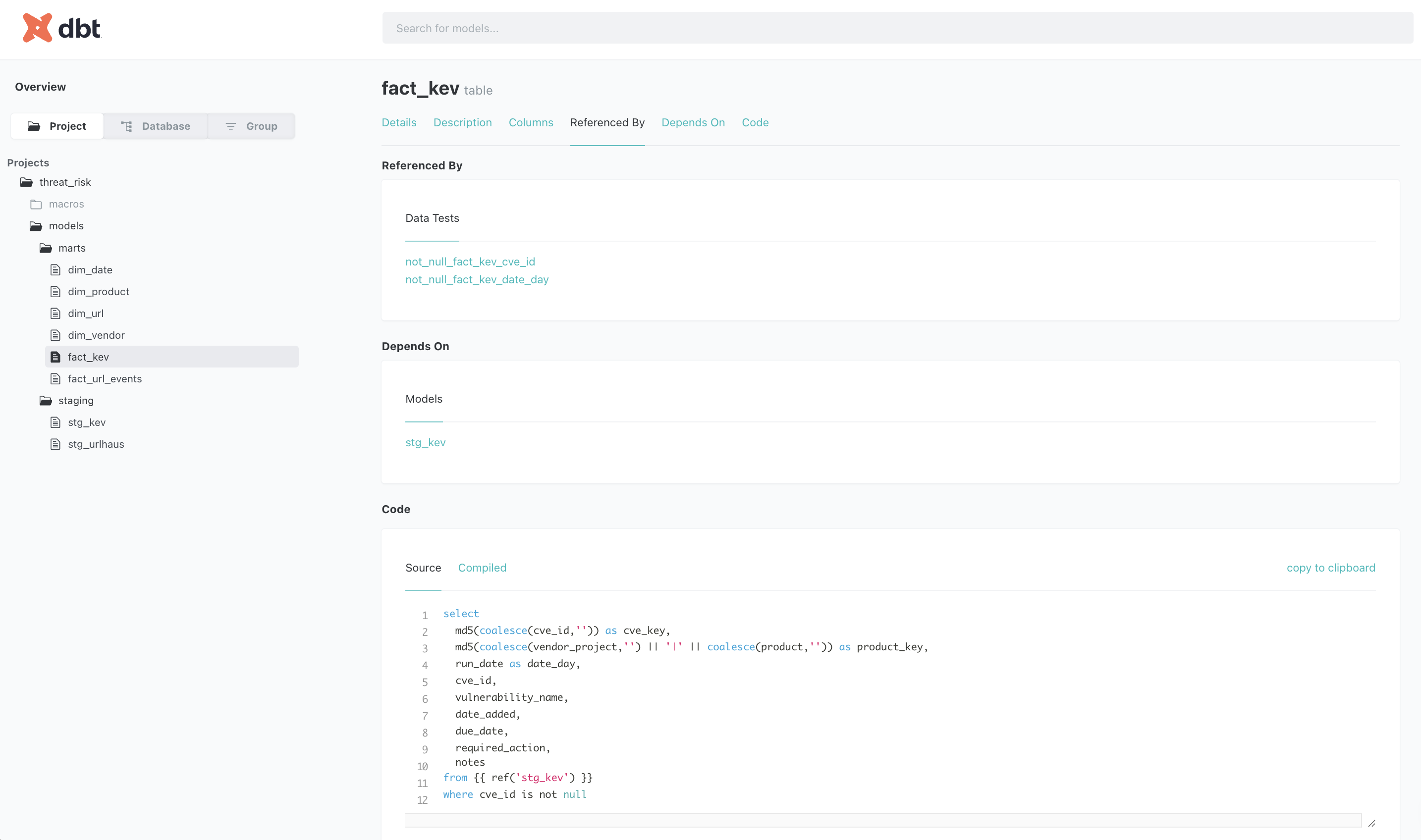Open dim_vendor model

tap(96, 335)
